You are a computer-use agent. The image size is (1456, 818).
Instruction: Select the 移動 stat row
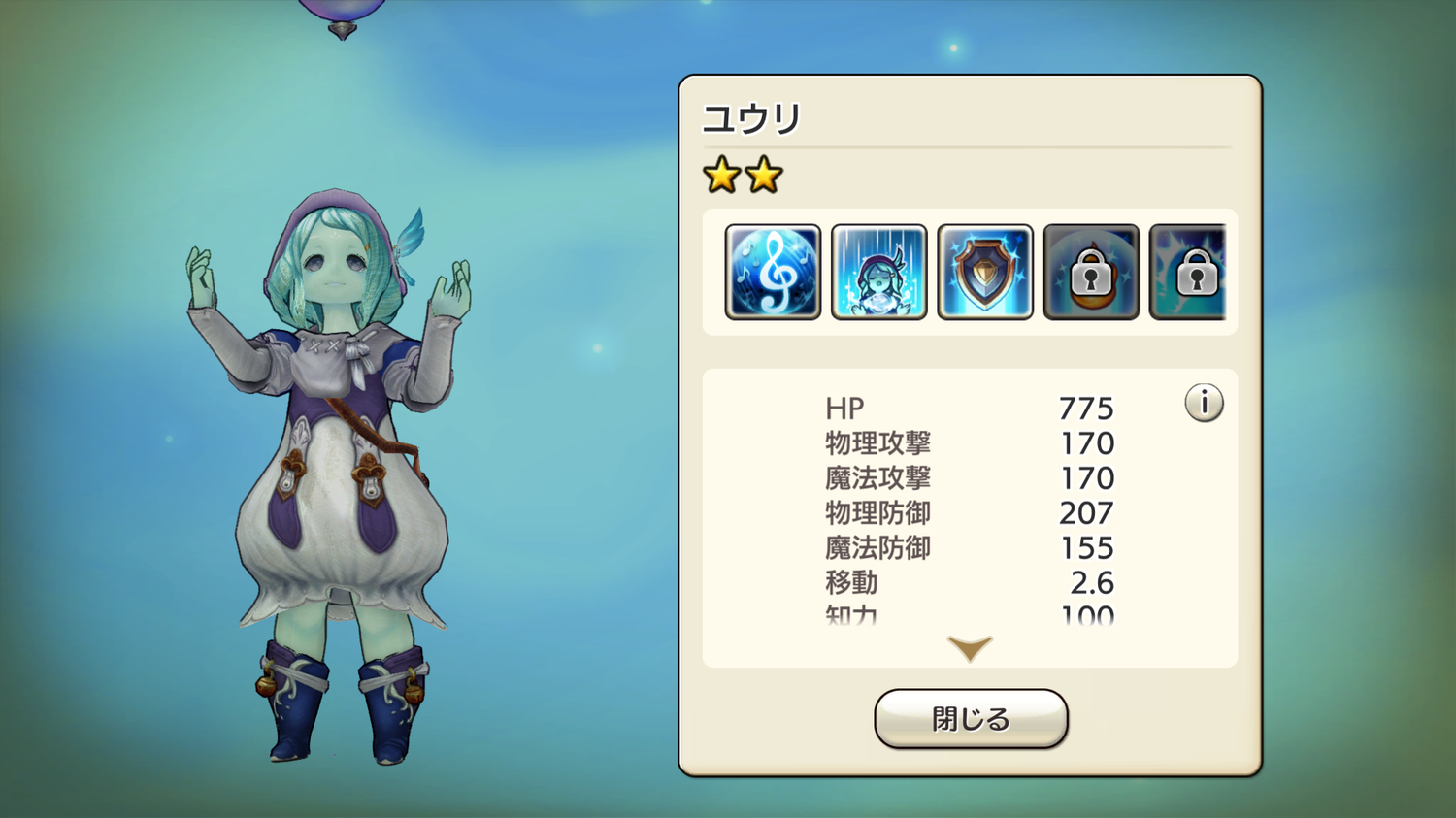click(x=970, y=583)
